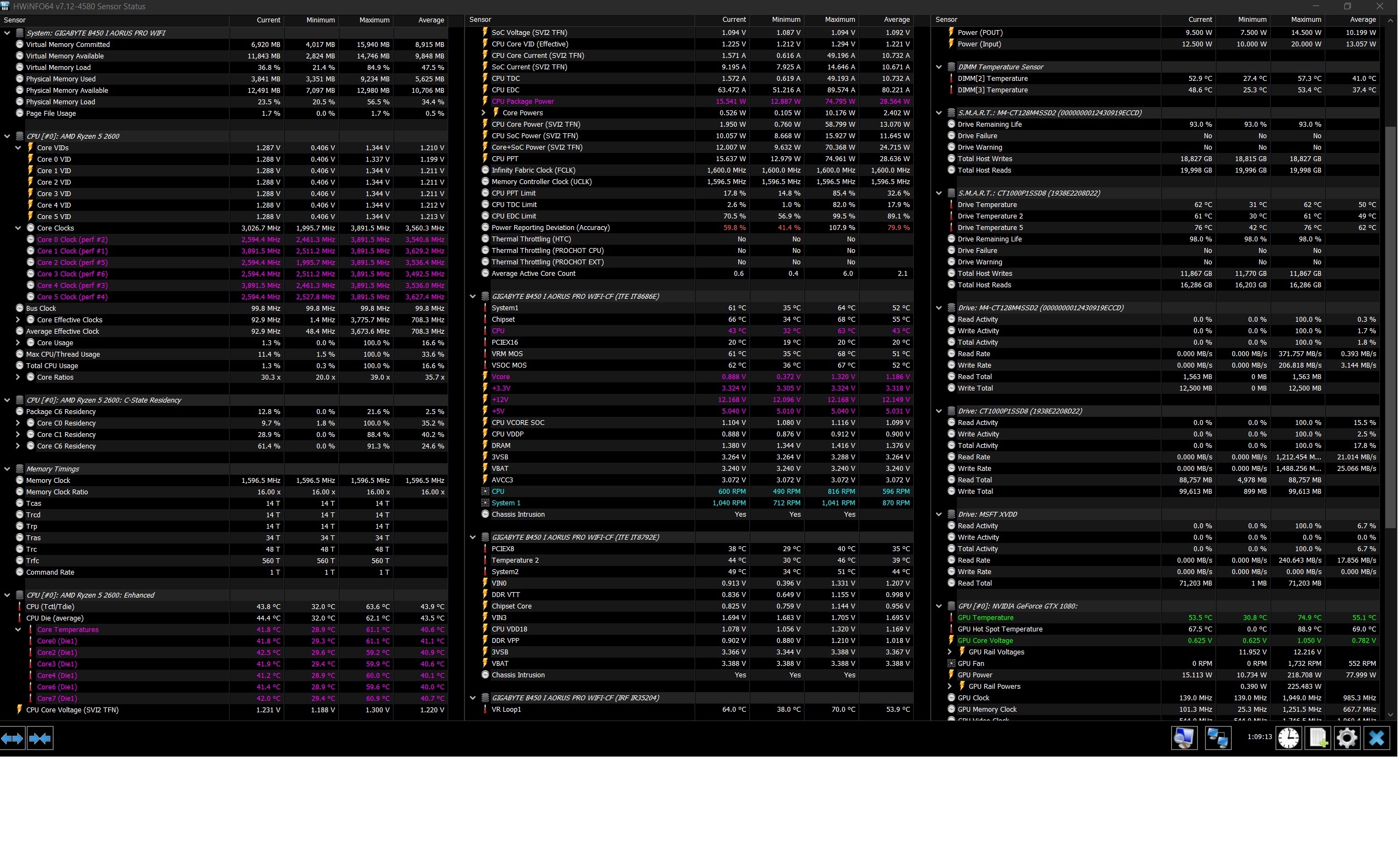
Task: Expand the Core Powers row
Action: tap(484, 113)
